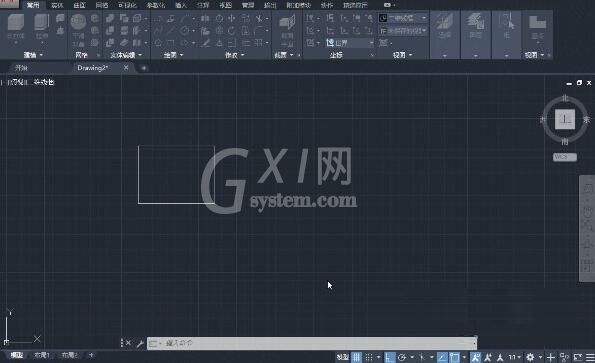Toggle the grid display in status bar
Screen dimensions: 595x363
356,357
